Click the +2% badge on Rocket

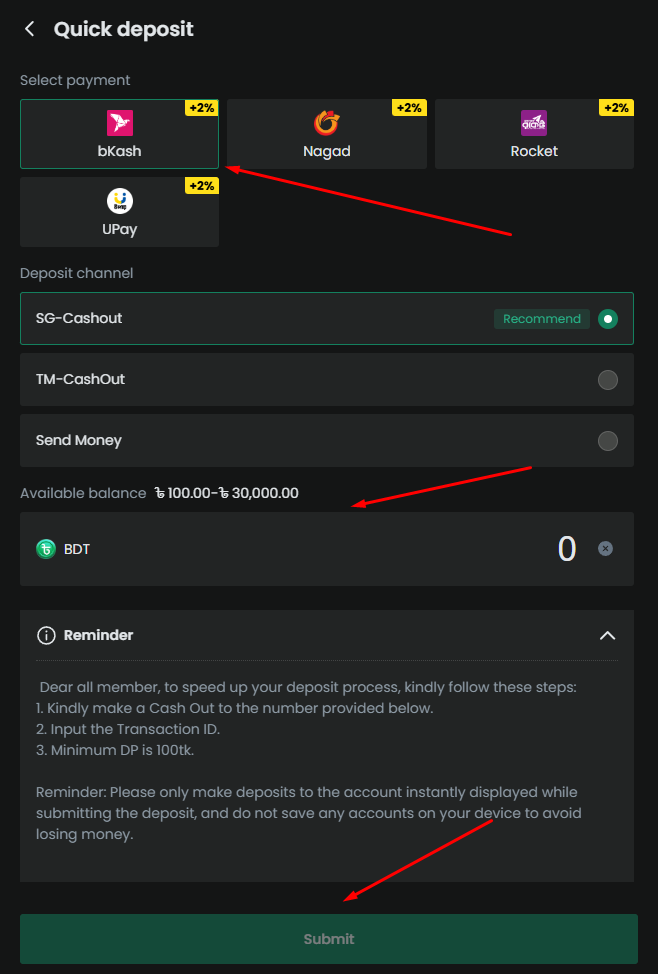[x=616, y=107]
